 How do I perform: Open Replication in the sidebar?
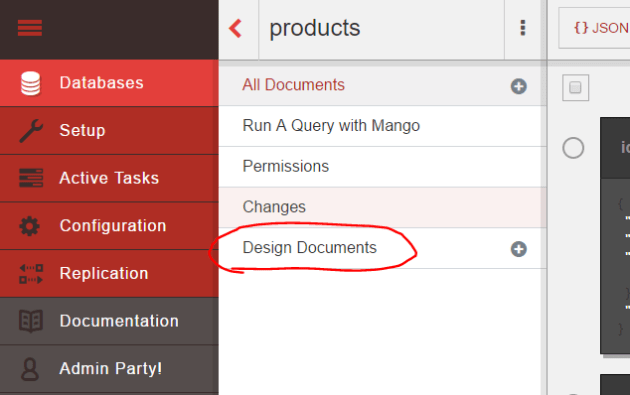pos(109,274)
